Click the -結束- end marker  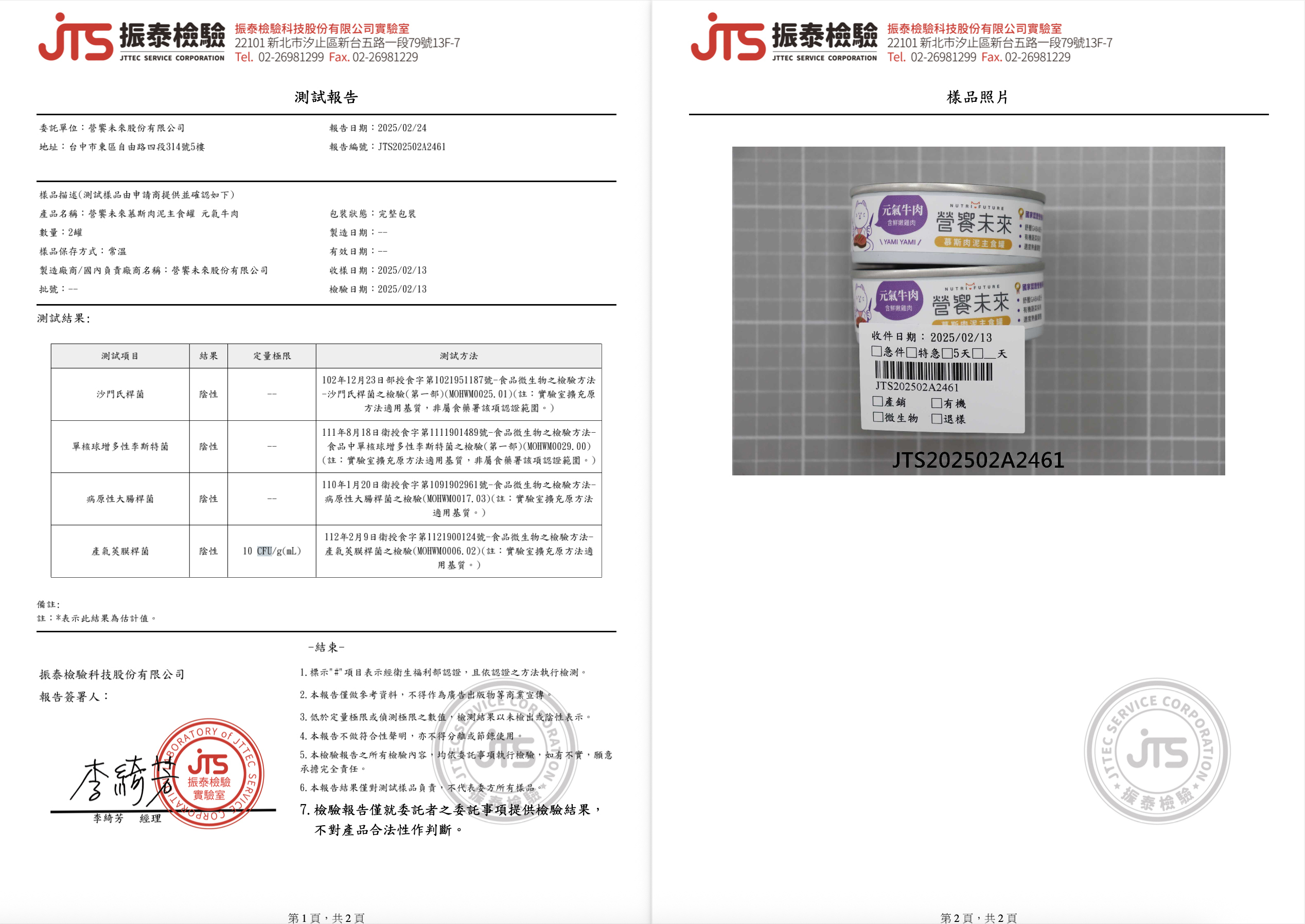pyautogui.click(x=326, y=648)
